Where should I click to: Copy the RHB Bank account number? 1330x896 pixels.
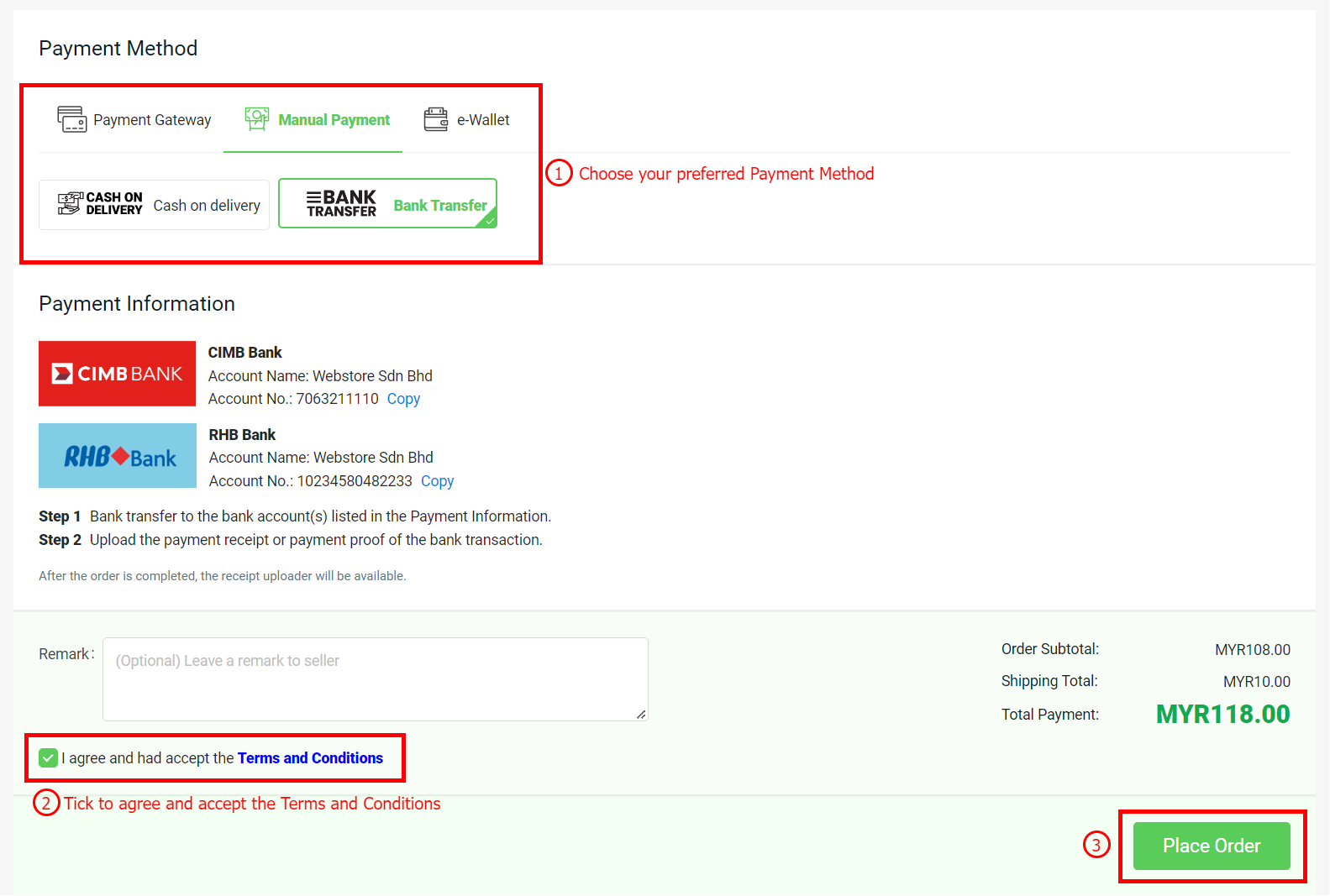(437, 480)
